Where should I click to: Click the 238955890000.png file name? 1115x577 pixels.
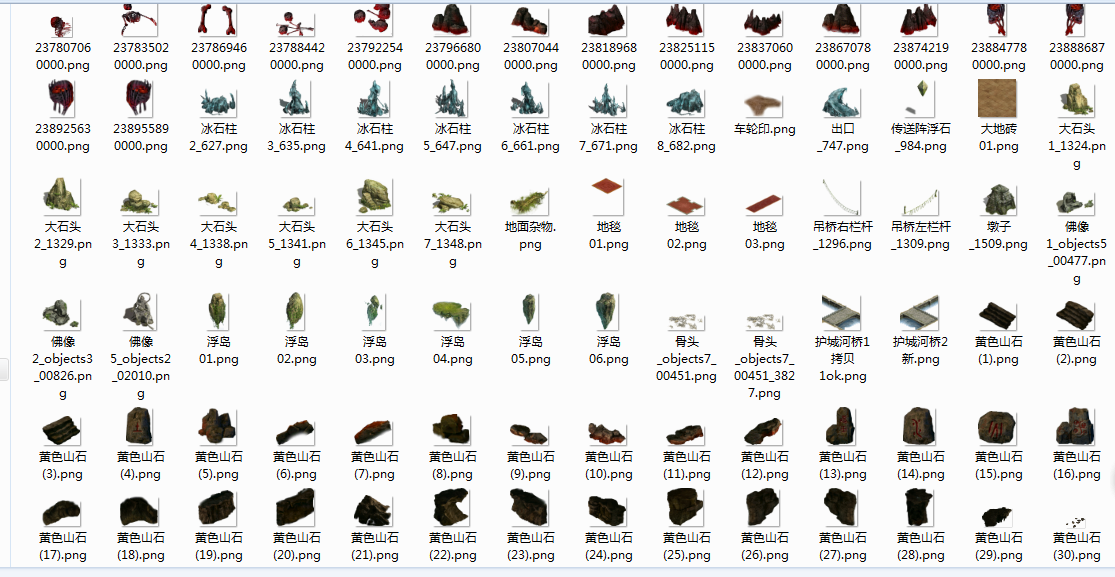pos(141,137)
